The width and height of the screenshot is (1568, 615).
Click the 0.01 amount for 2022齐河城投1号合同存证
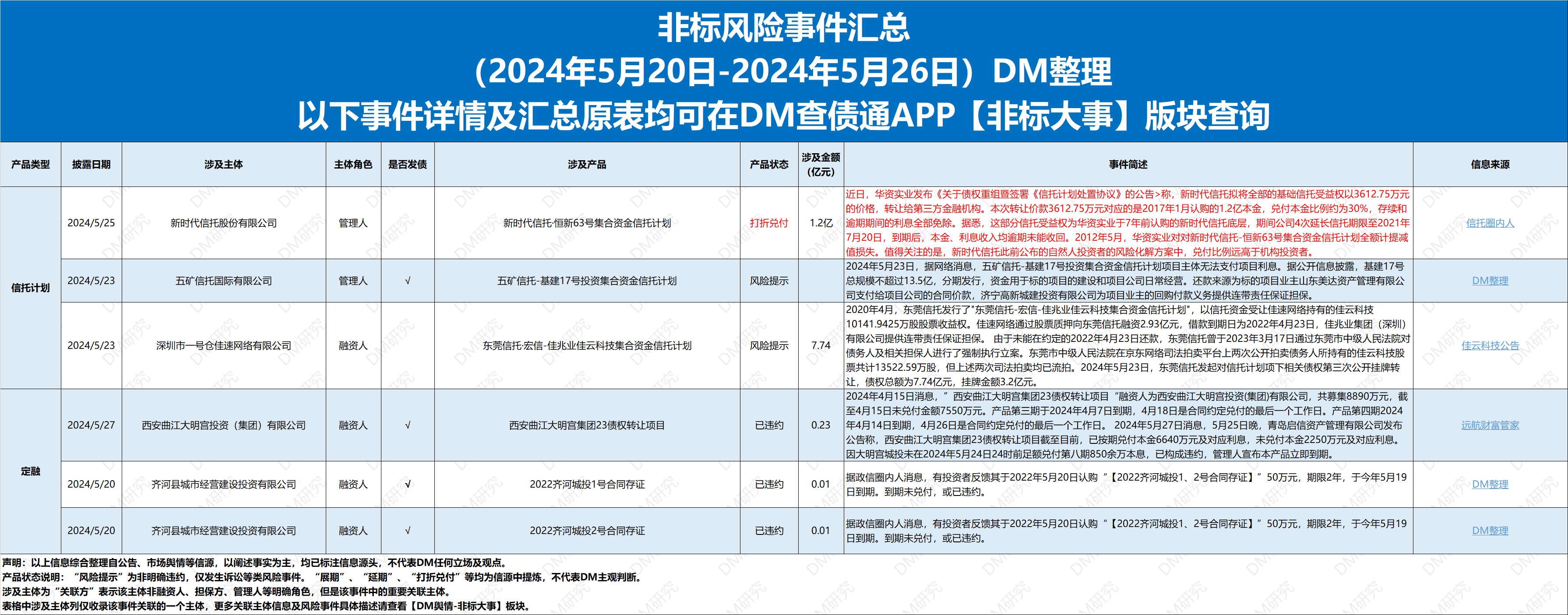point(821,484)
